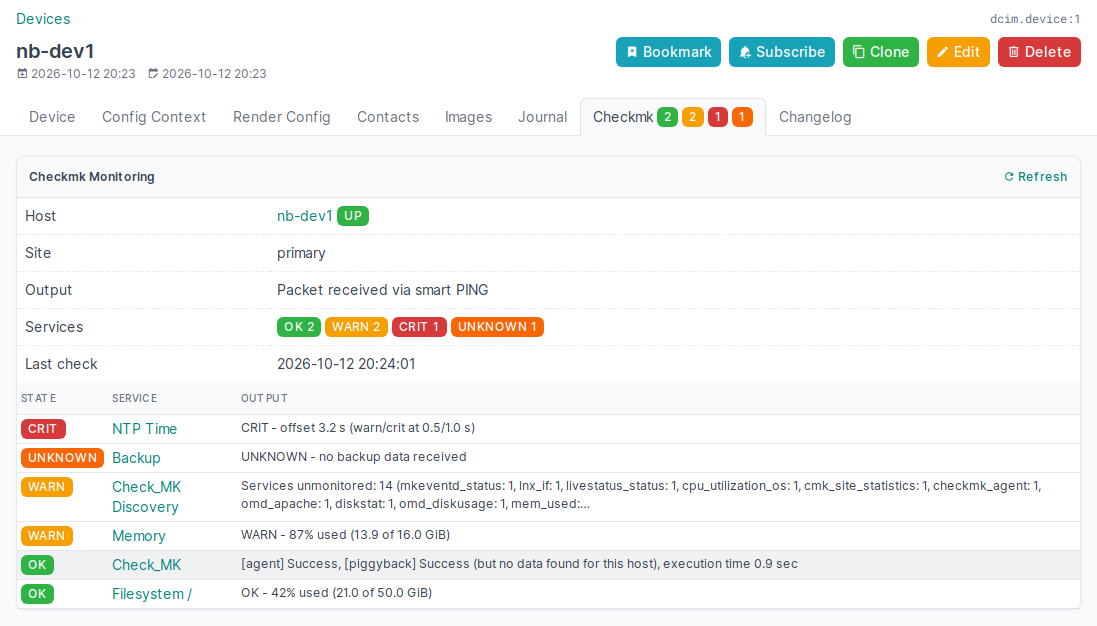1097x626 pixels.
Task: Open the Backup service link
Action: (136, 458)
